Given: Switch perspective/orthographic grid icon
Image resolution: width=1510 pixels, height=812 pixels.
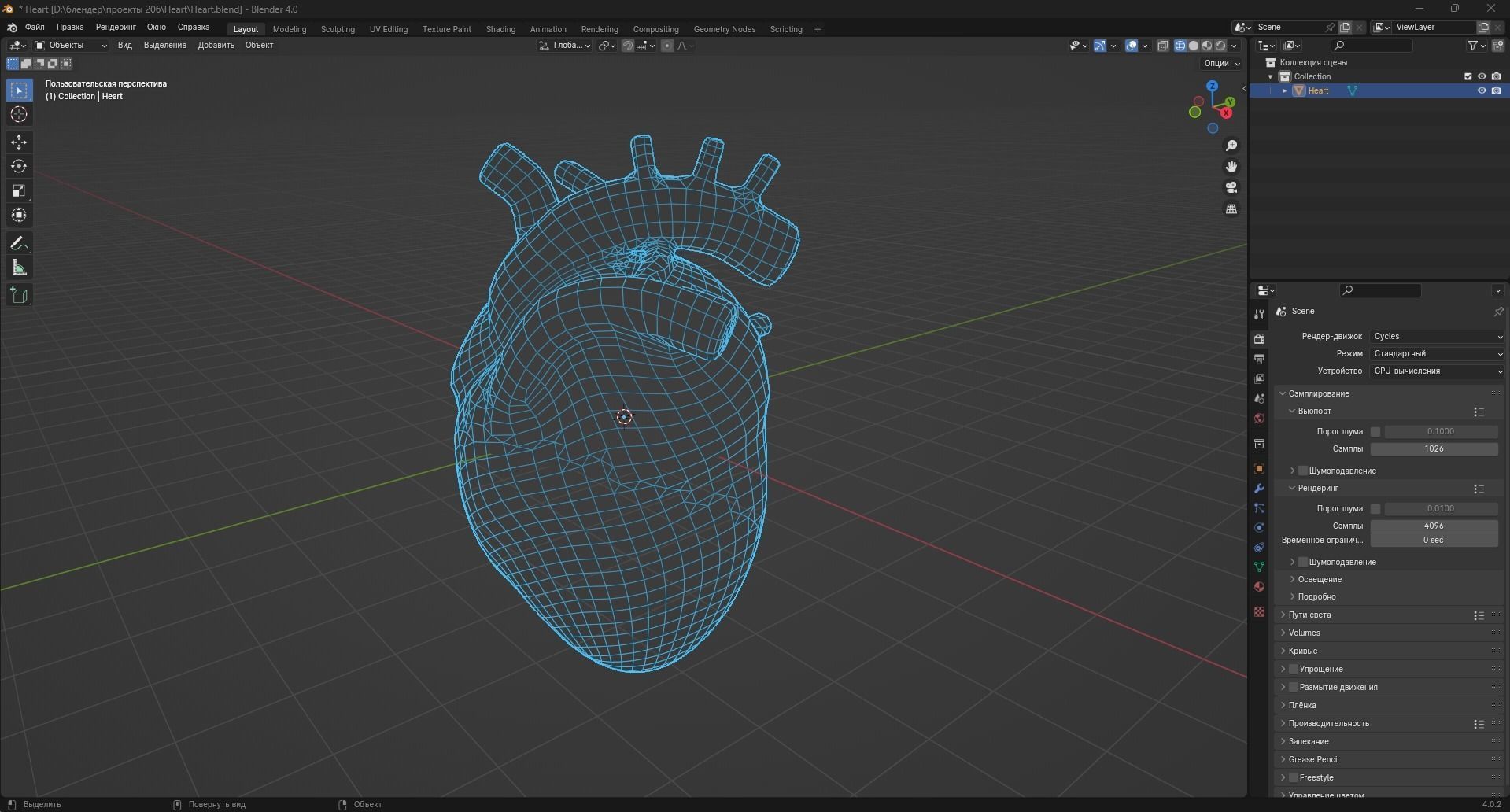Looking at the screenshot, I should tap(1231, 209).
